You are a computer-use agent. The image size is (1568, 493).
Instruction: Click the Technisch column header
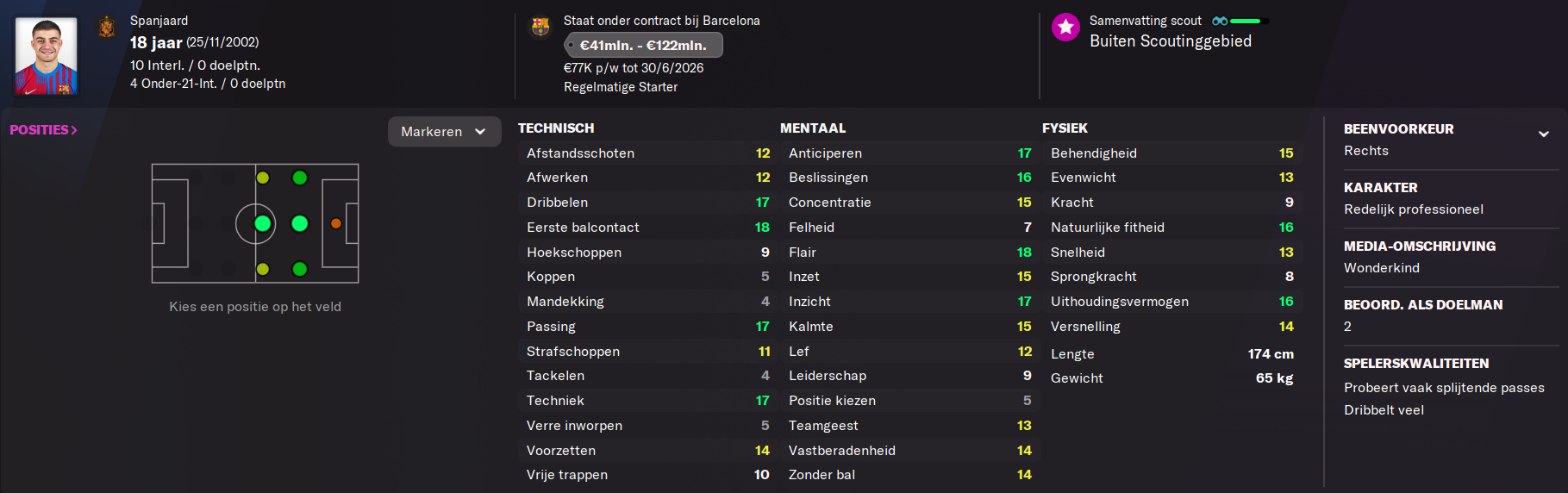pyautogui.click(x=556, y=128)
